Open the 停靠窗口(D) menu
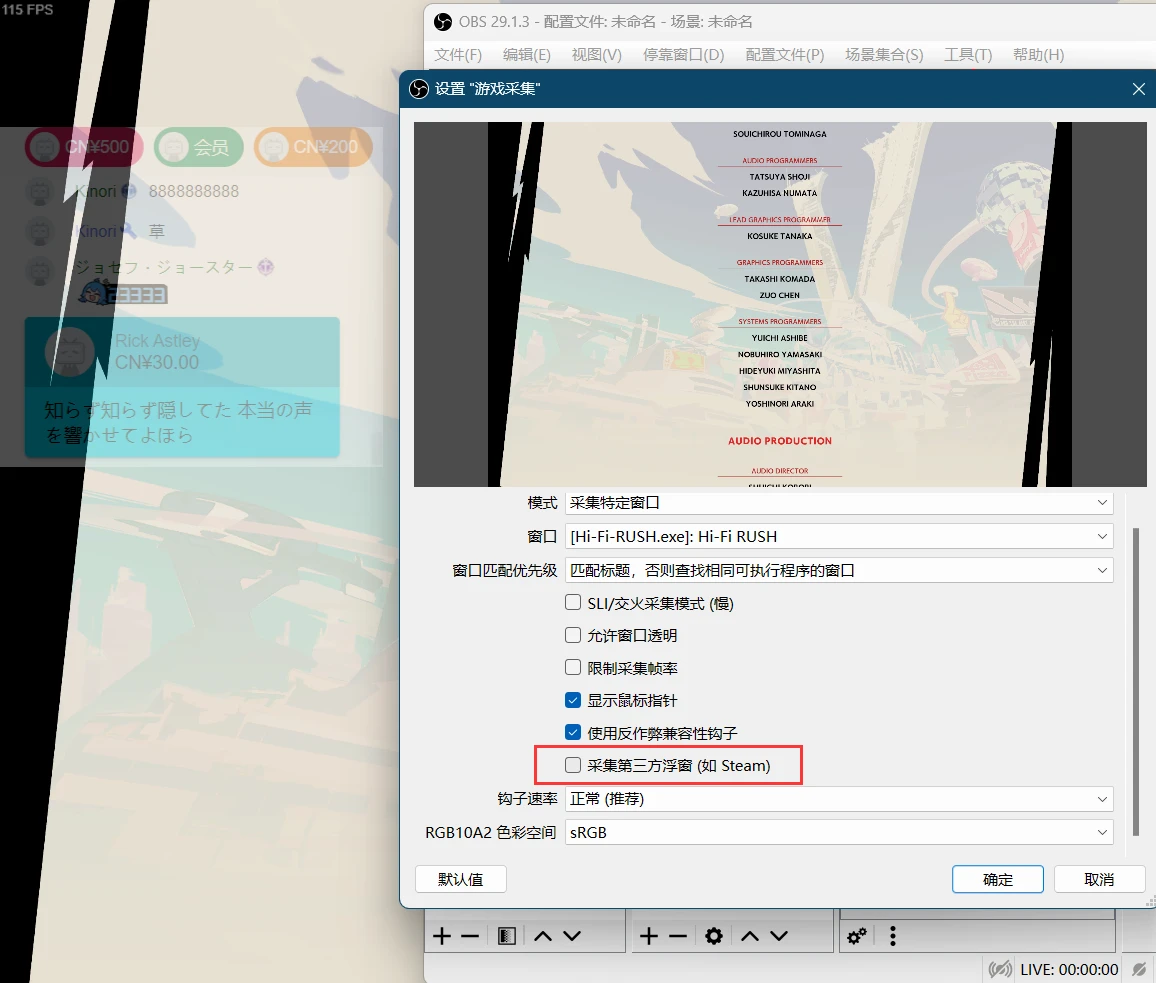The height and width of the screenshot is (983, 1156). pyautogui.click(x=683, y=55)
